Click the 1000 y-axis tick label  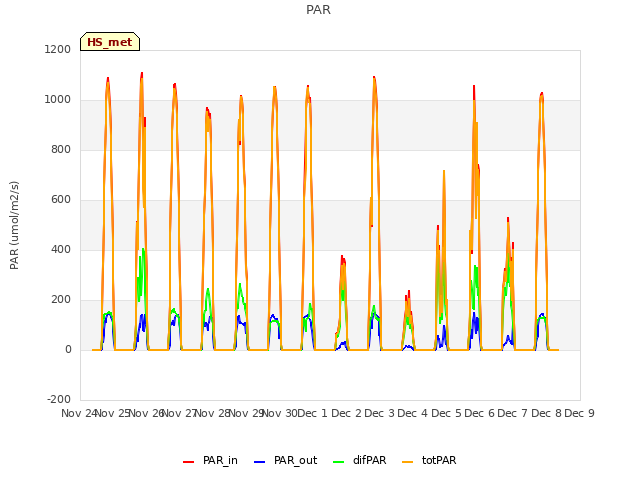pos(58,100)
